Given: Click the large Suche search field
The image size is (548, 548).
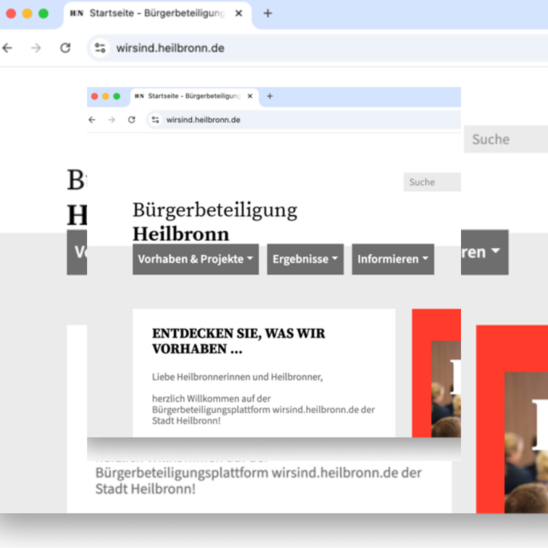Looking at the screenshot, I should [x=506, y=139].
